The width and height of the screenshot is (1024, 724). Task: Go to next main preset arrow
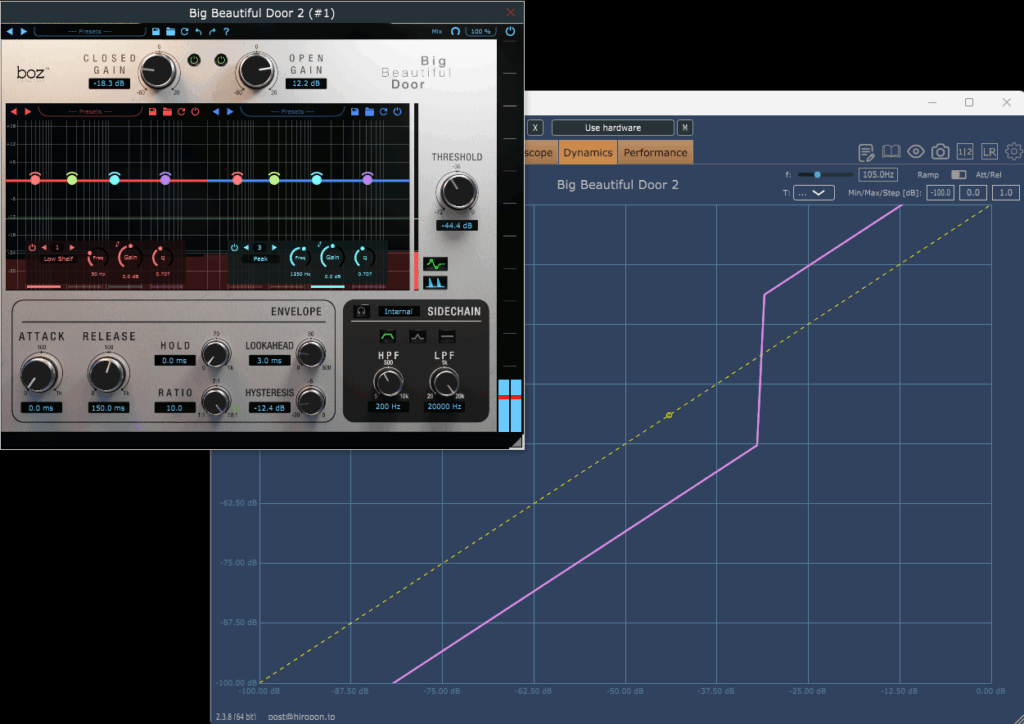coord(24,31)
